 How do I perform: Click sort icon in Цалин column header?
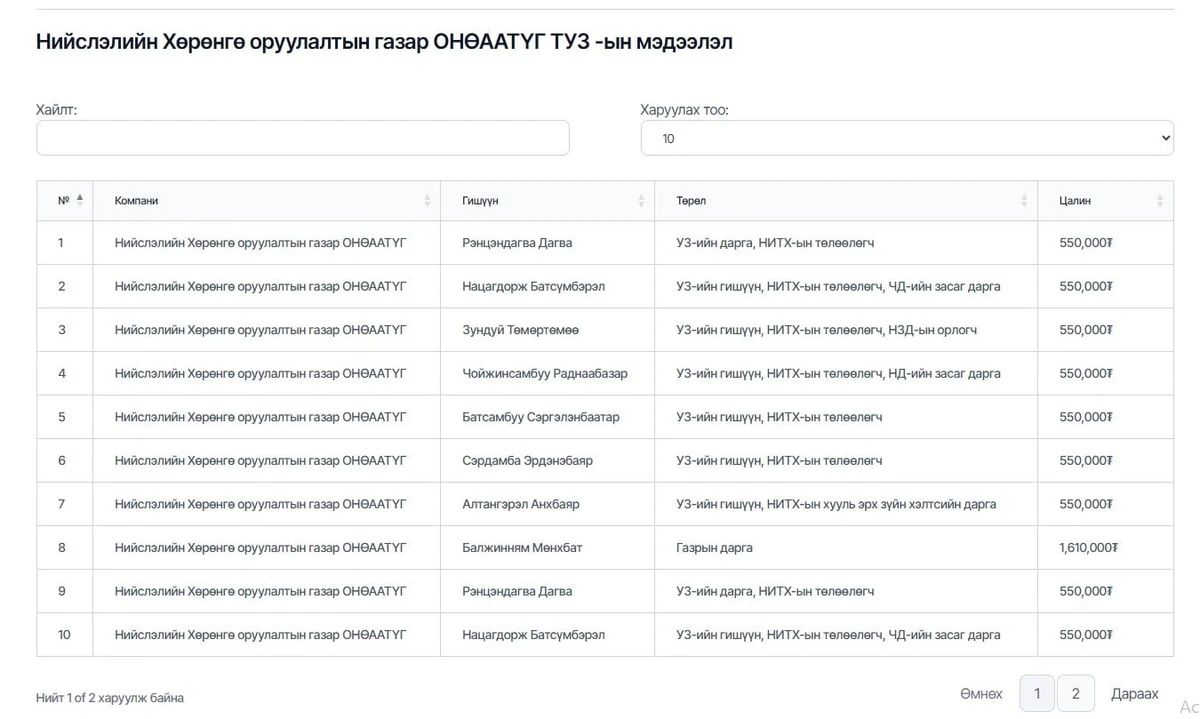tap(1160, 201)
